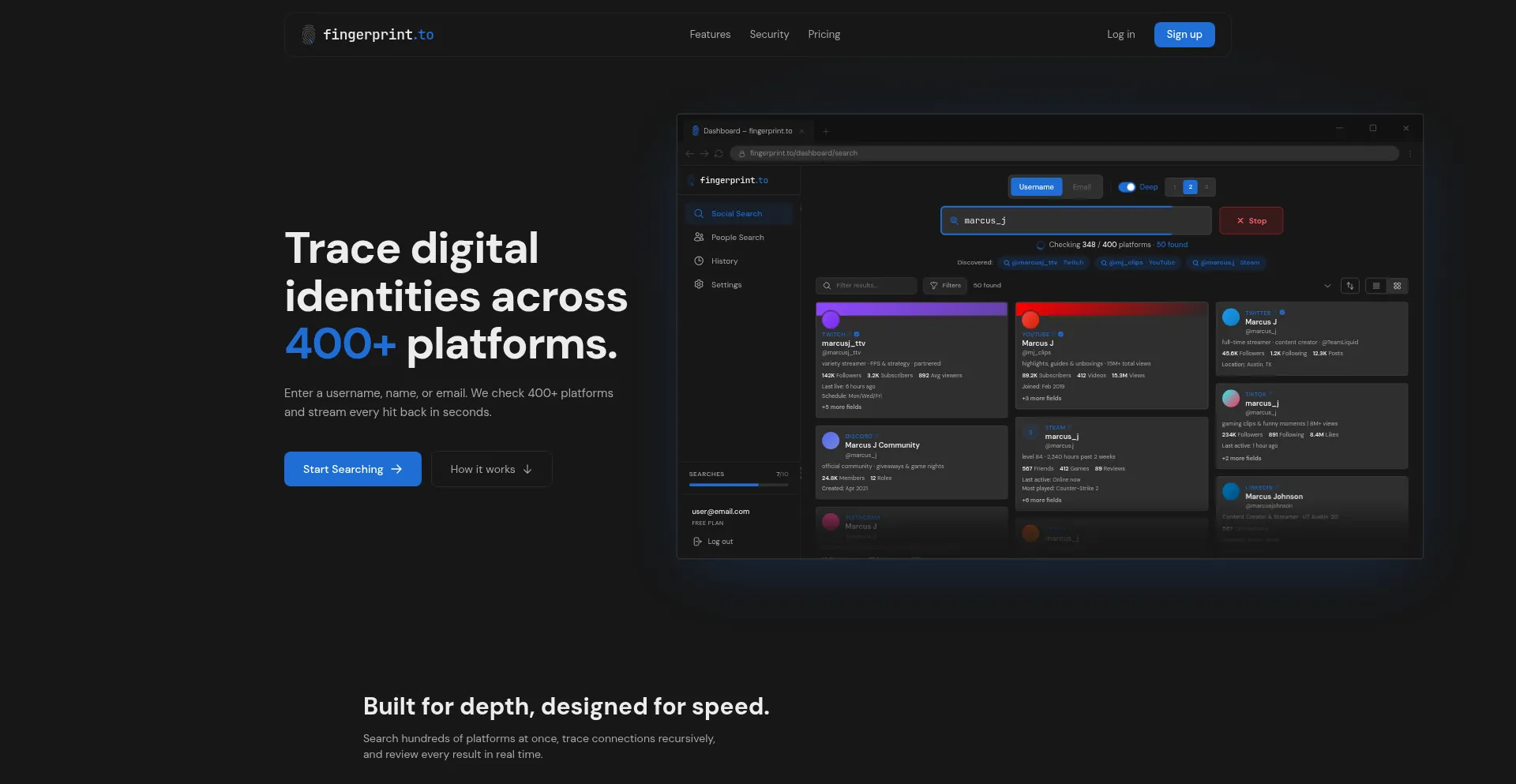Switch results to list view
The image size is (1516, 784).
(1376, 286)
